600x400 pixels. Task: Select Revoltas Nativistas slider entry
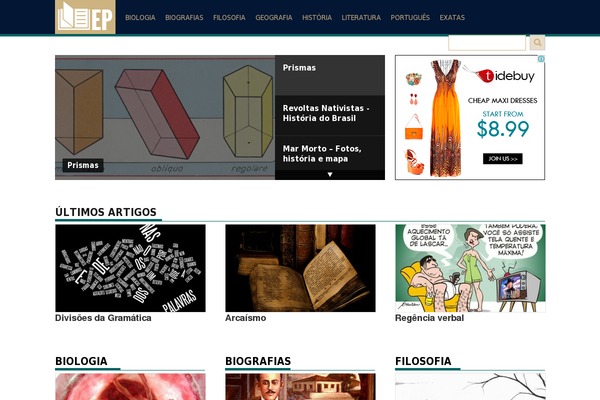point(330,115)
